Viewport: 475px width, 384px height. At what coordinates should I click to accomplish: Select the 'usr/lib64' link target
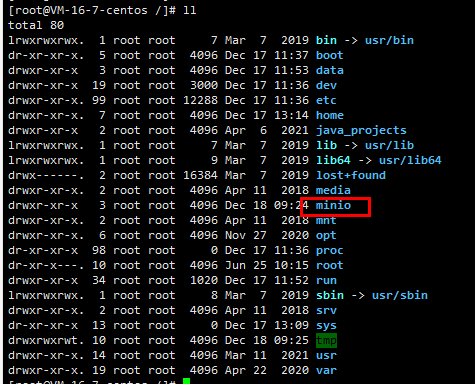click(x=410, y=160)
